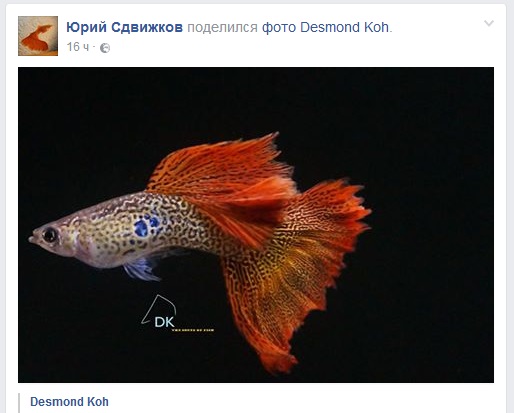Expand the post options chevron
514x413 pixels.
(x=489, y=23)
